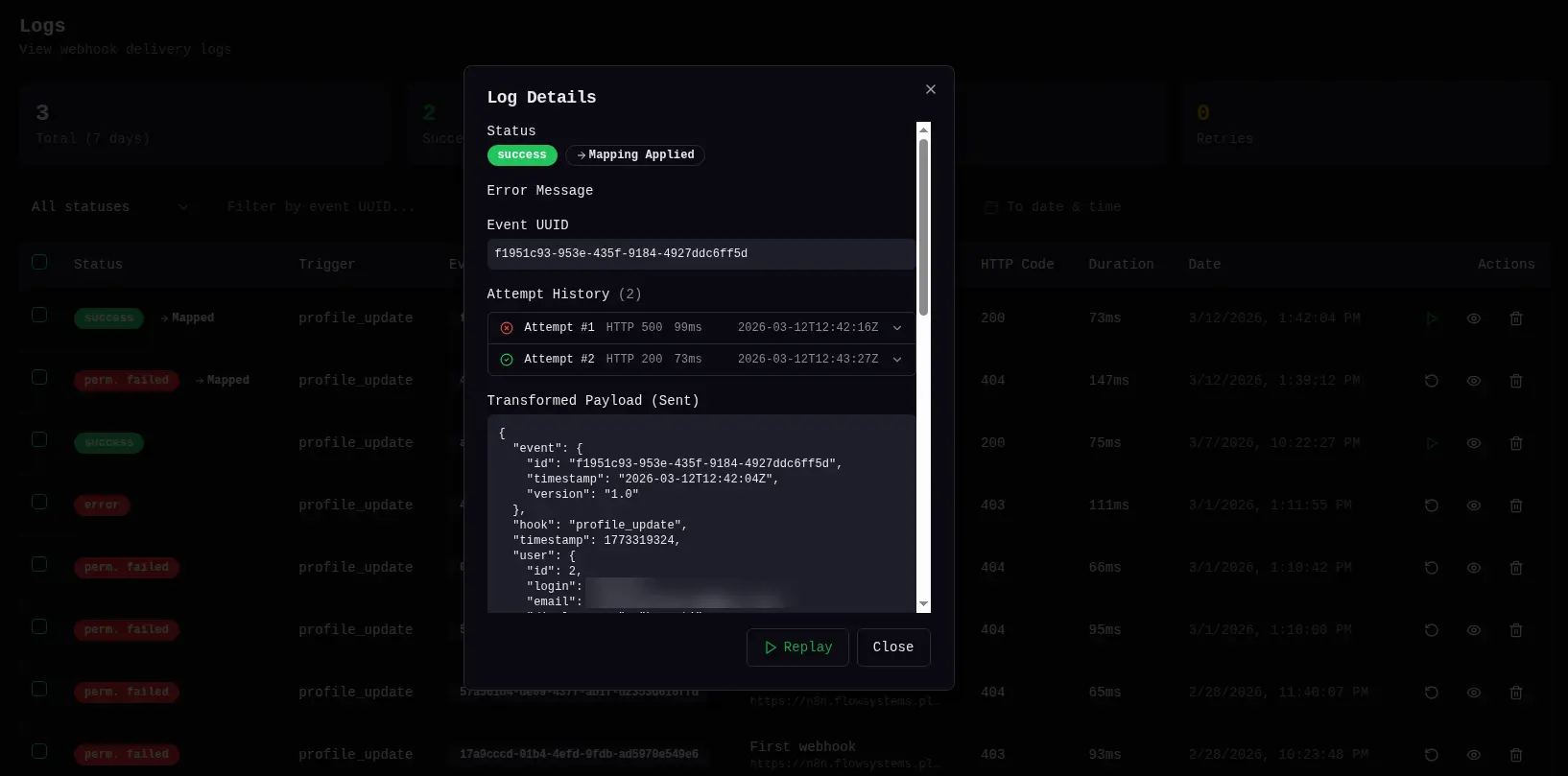Retry the 1:10:42 PM failed log

click(x=1432, y=568)
